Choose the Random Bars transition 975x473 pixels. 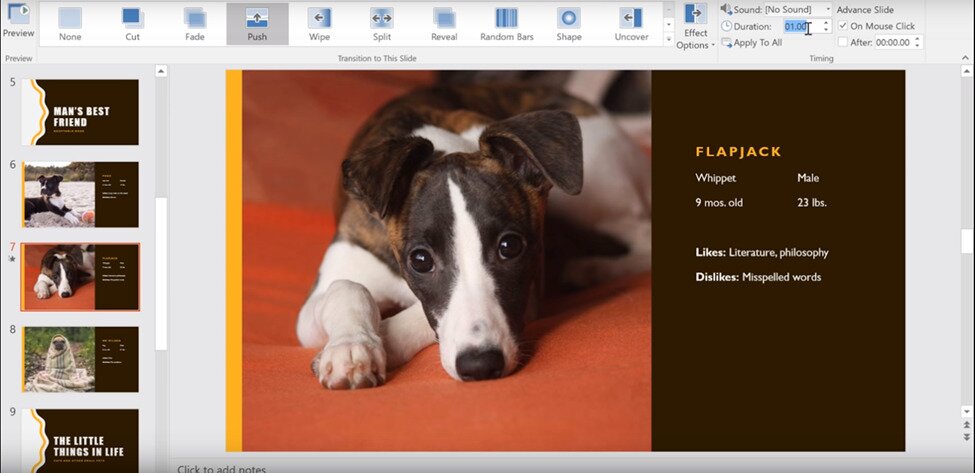(507, 23)
